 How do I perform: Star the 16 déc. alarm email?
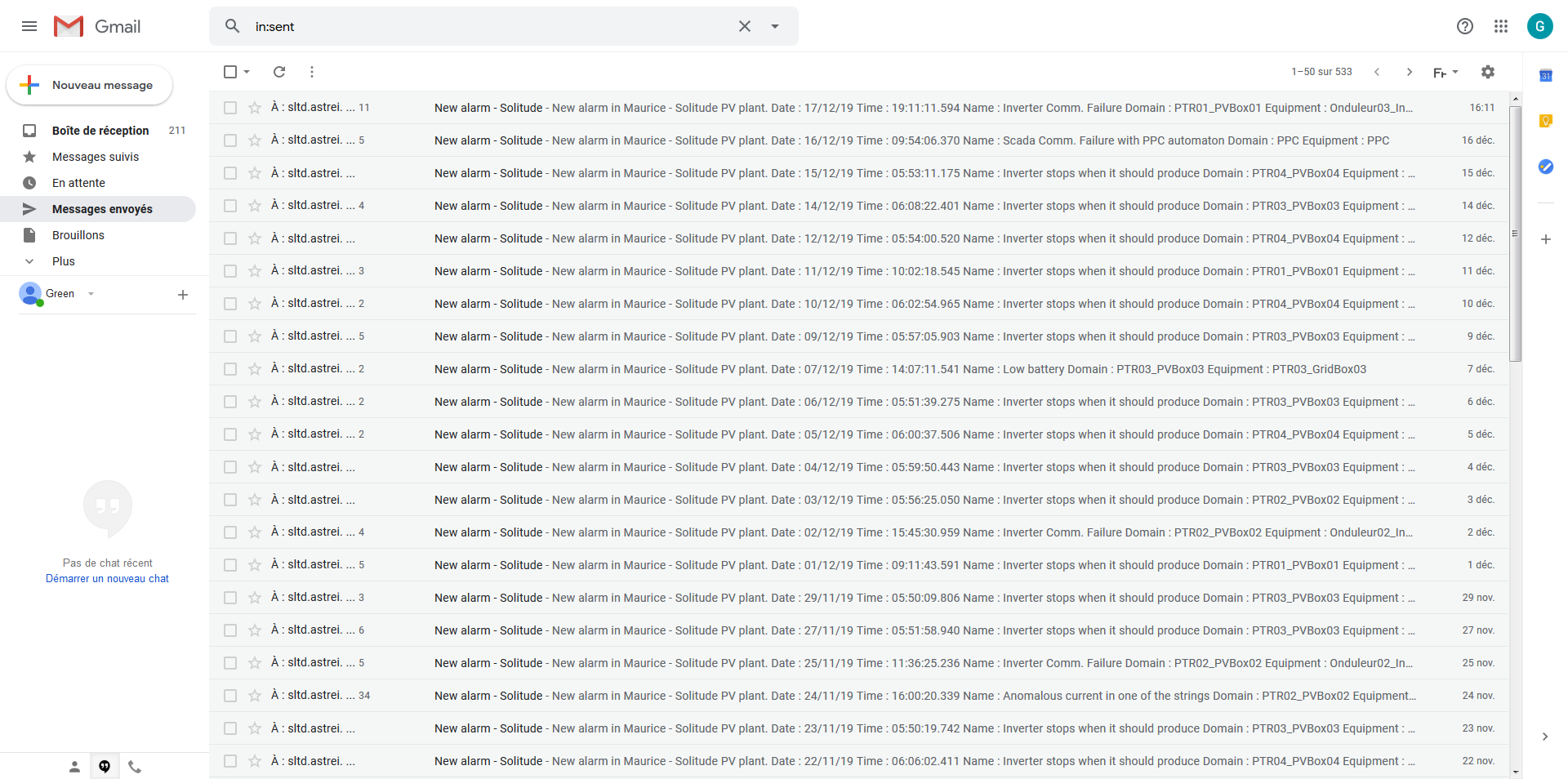[x=255, y=140]
